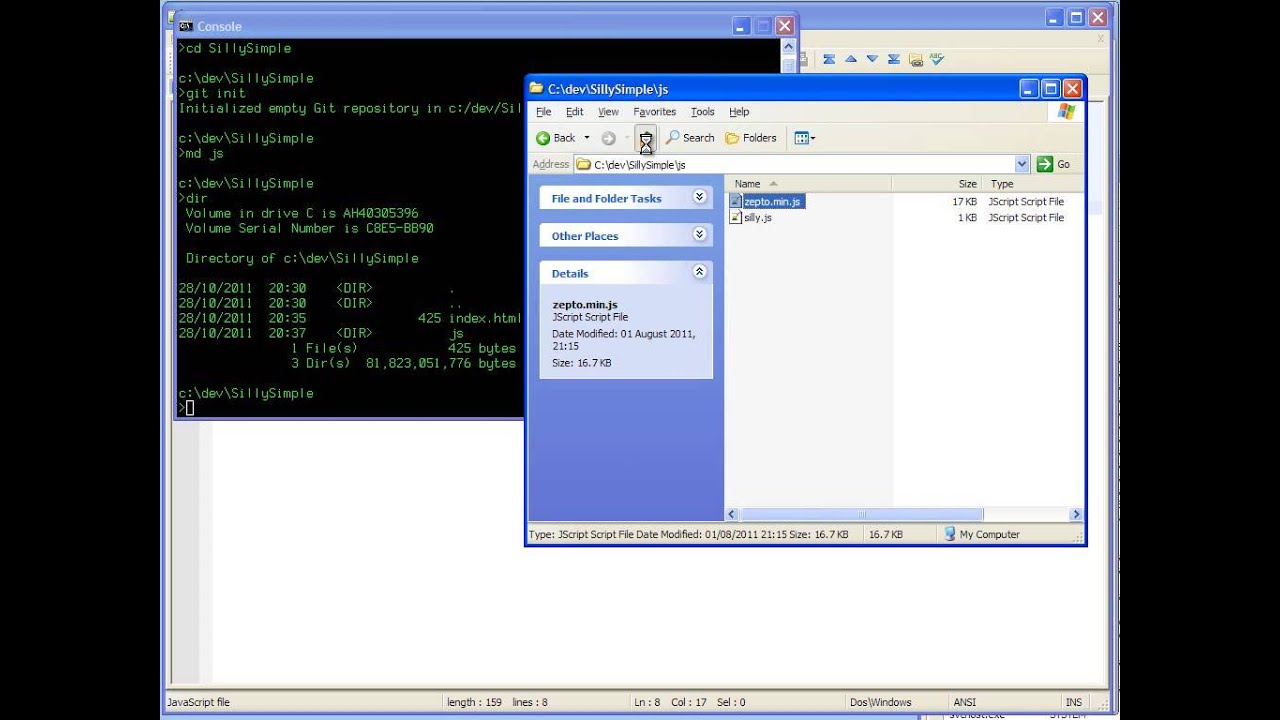Select the zepto.min.js file name

(x=773, y=201)
